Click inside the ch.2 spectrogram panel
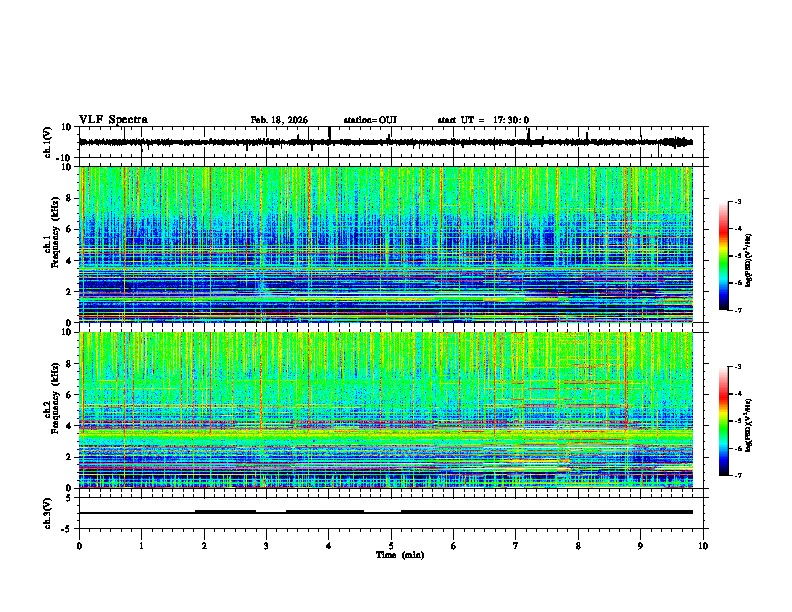 click(x=385, y=410)
